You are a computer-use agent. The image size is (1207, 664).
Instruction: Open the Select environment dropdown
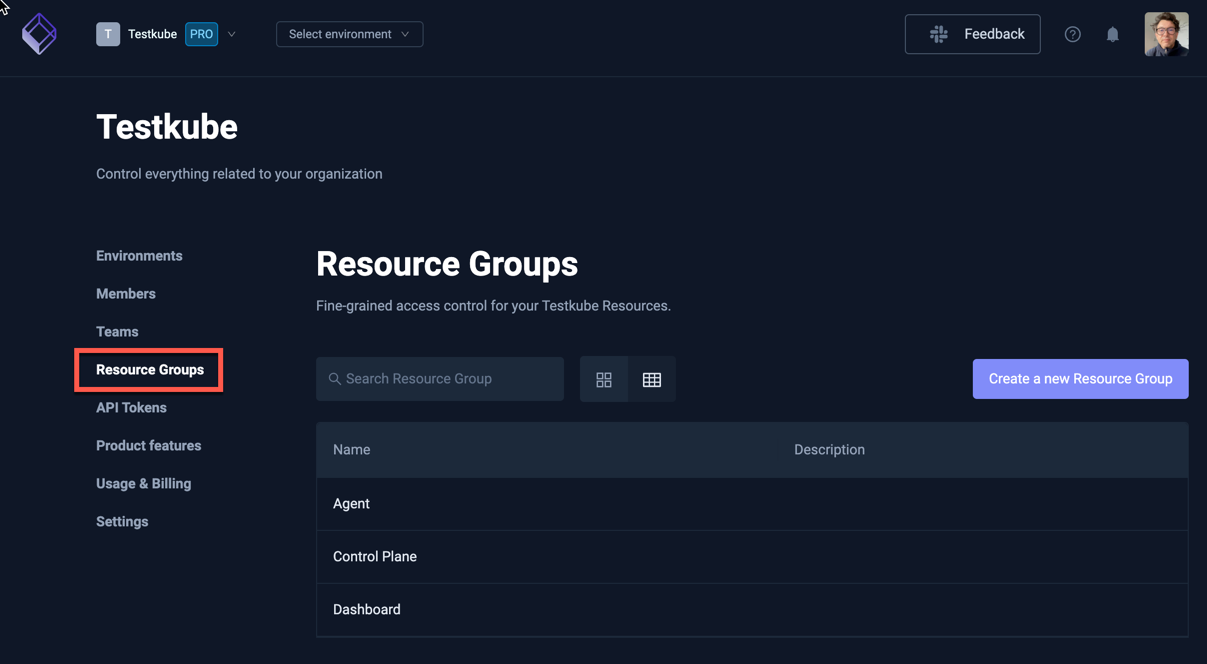[x=349, y=34]
